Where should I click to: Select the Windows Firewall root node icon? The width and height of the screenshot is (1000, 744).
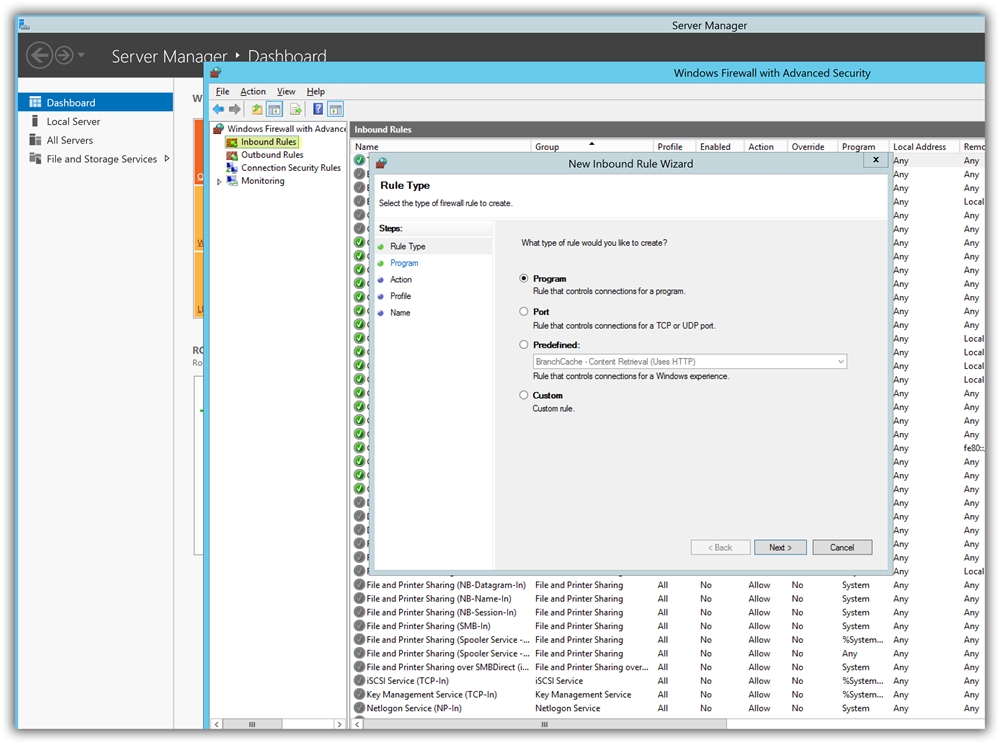tap(219, 129)
